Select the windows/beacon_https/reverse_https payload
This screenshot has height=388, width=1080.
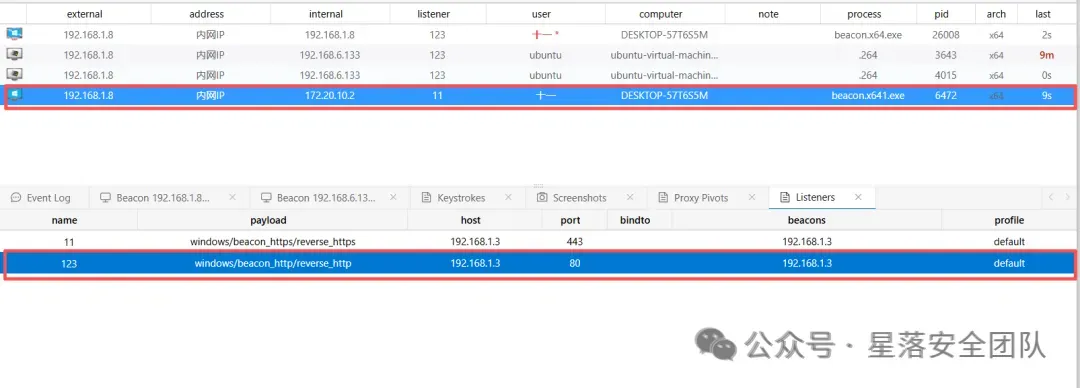[273, 242]
